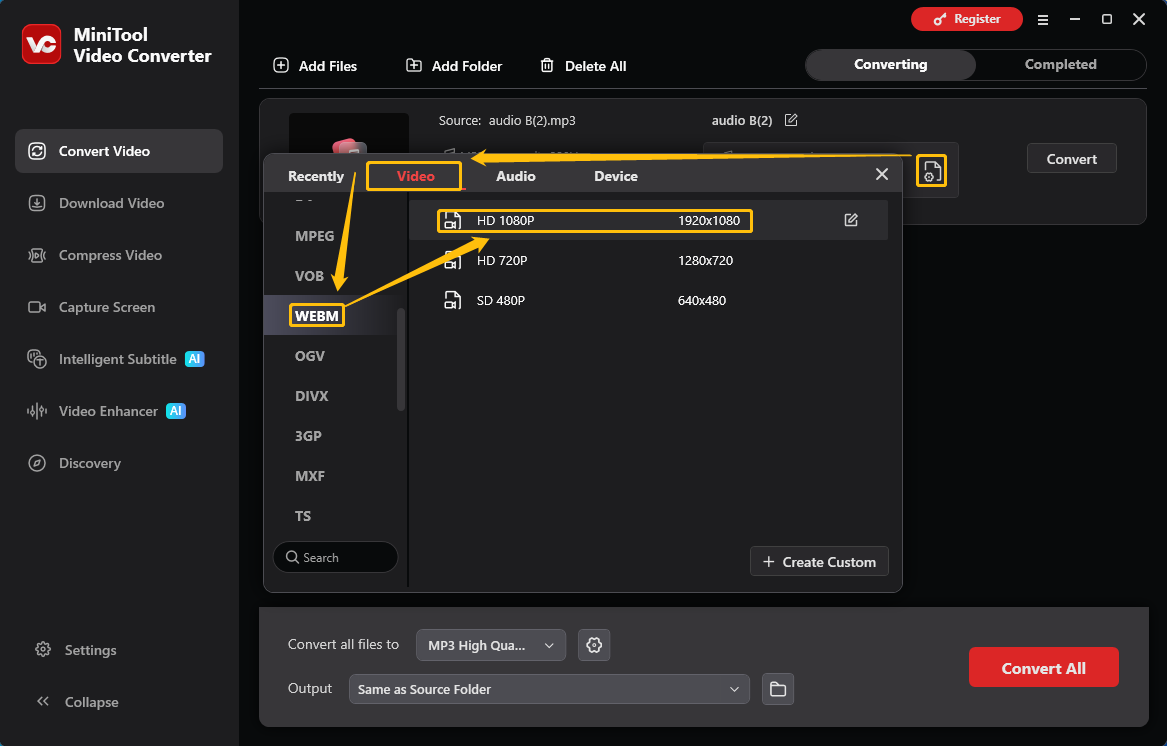Open the hamburger menu in title bar

click(x=1043, y=20)
